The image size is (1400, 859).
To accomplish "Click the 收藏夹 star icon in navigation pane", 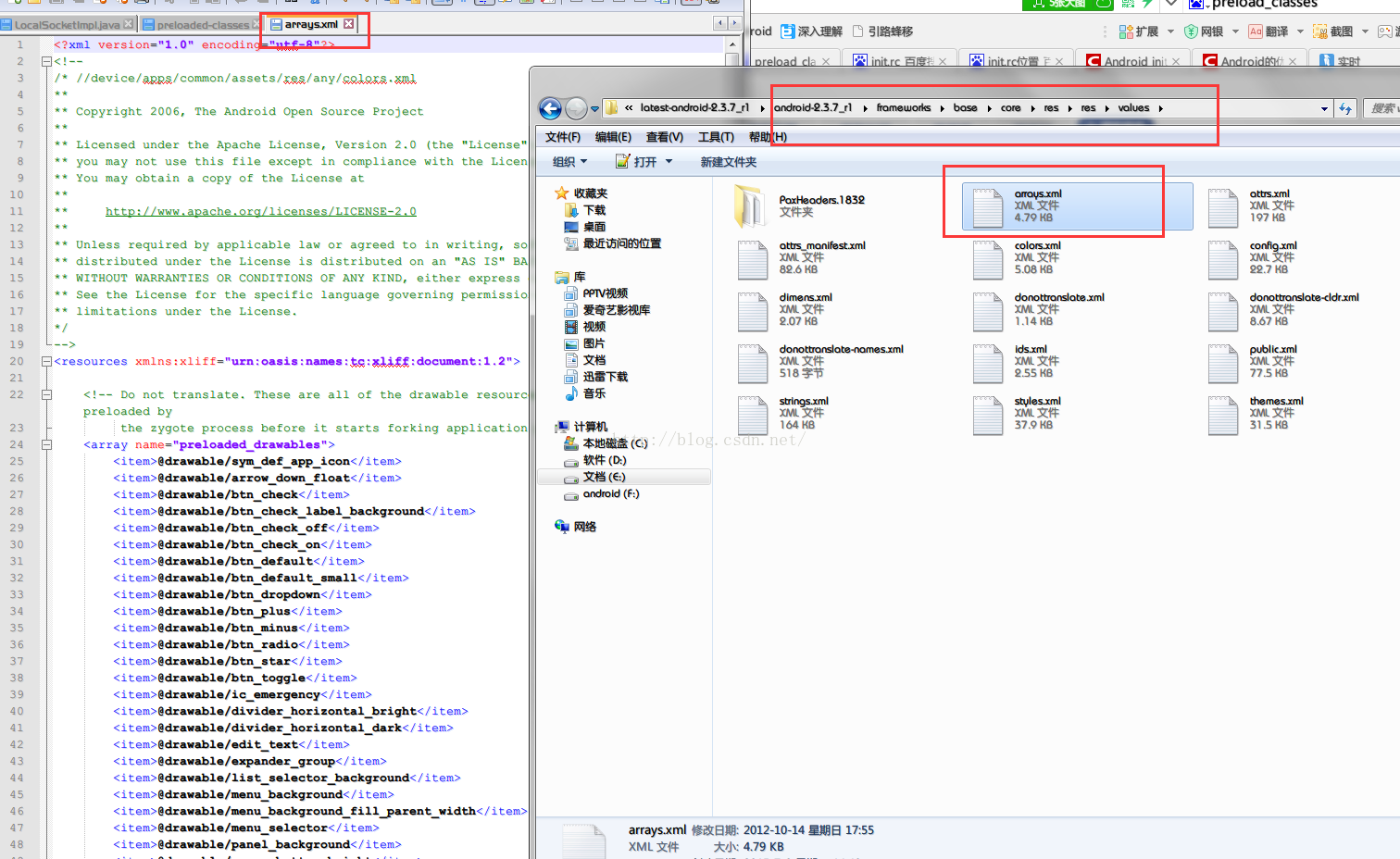I will pyautogui.click(x=561, y=193).
